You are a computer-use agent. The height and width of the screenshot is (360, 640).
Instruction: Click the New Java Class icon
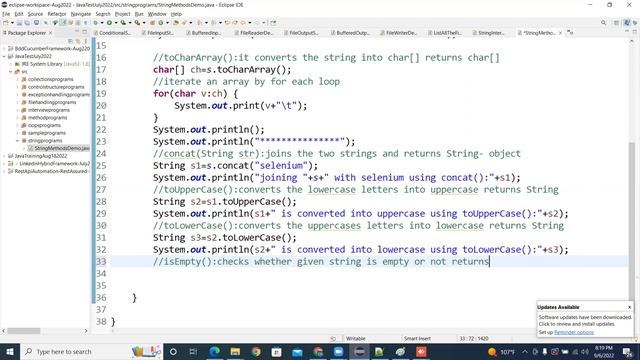tap(161, 23)
